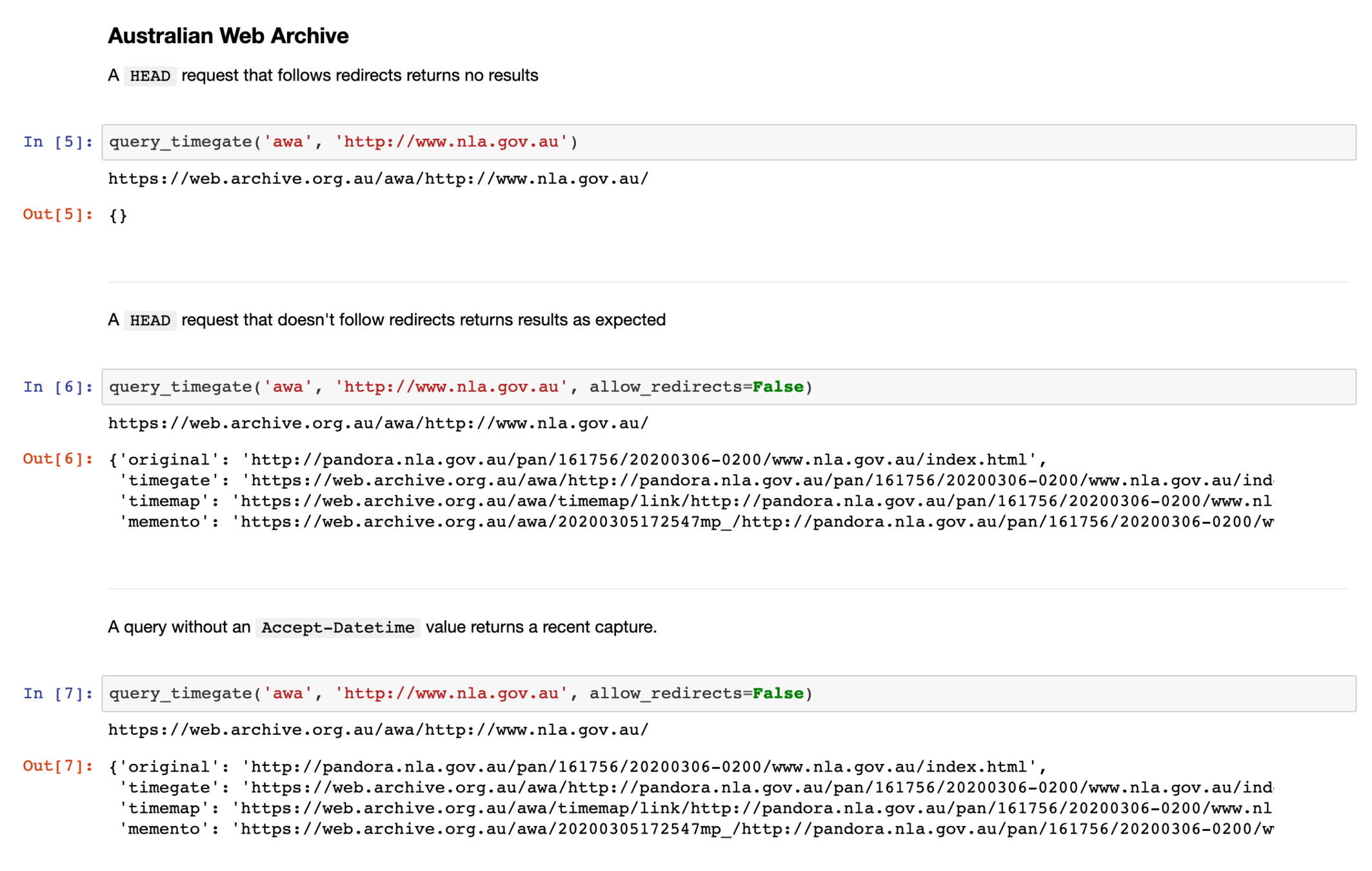Click the 'original' line in Out[6]
This screenshot has width=1372, height=871.
coord(577,460)
